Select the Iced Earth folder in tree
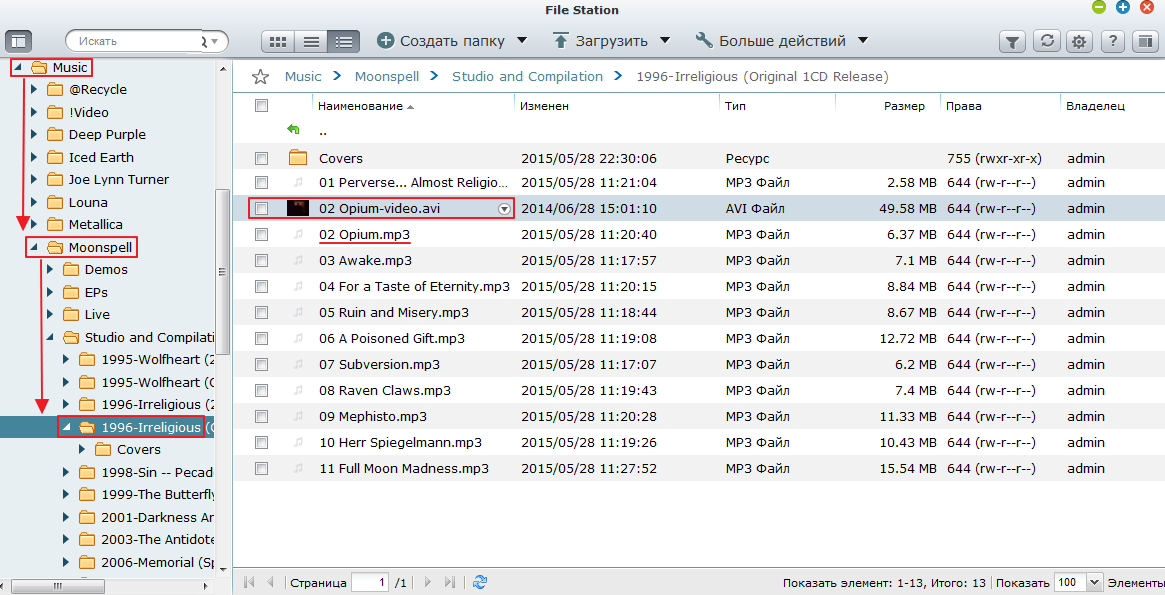This screenshot has height=595, width=1165. pos(101,157)
